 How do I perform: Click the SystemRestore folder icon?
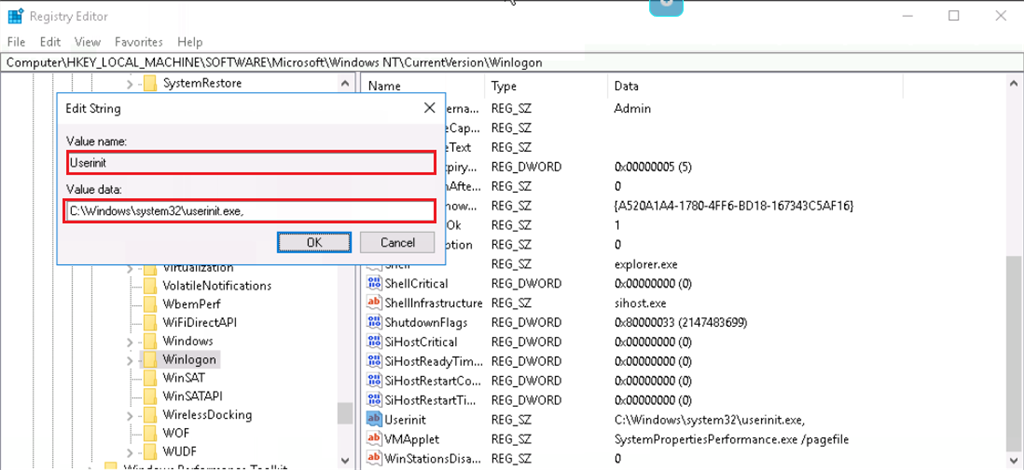pos(151,83)
